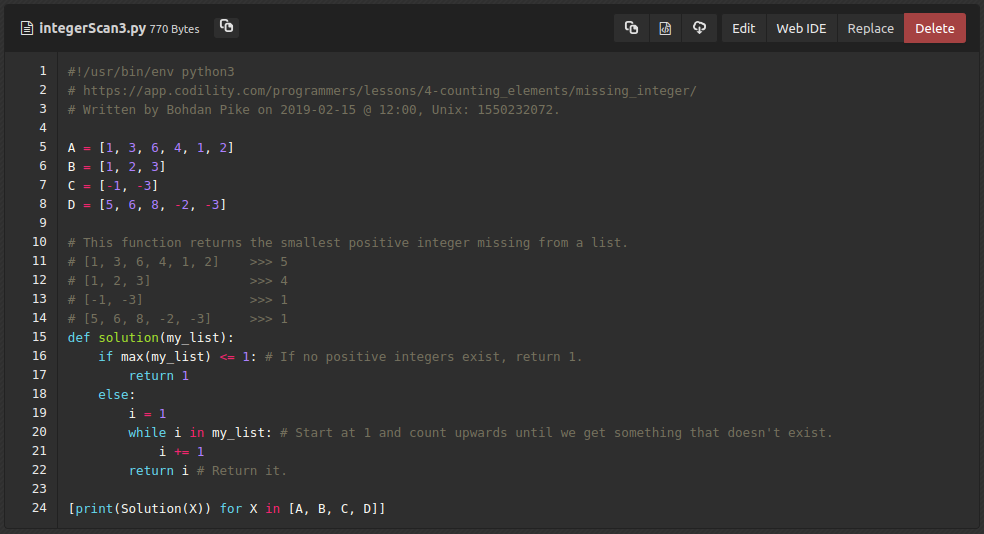Go to line number 10
The image size is (984, 534).
(x=39, y=242)
